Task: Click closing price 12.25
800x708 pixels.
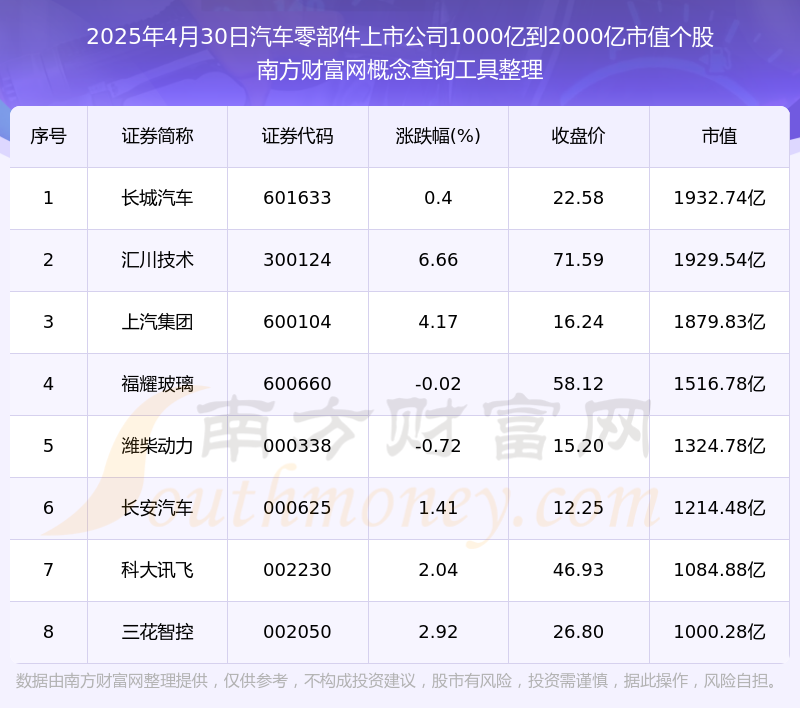Action: [x=579, y=508]
